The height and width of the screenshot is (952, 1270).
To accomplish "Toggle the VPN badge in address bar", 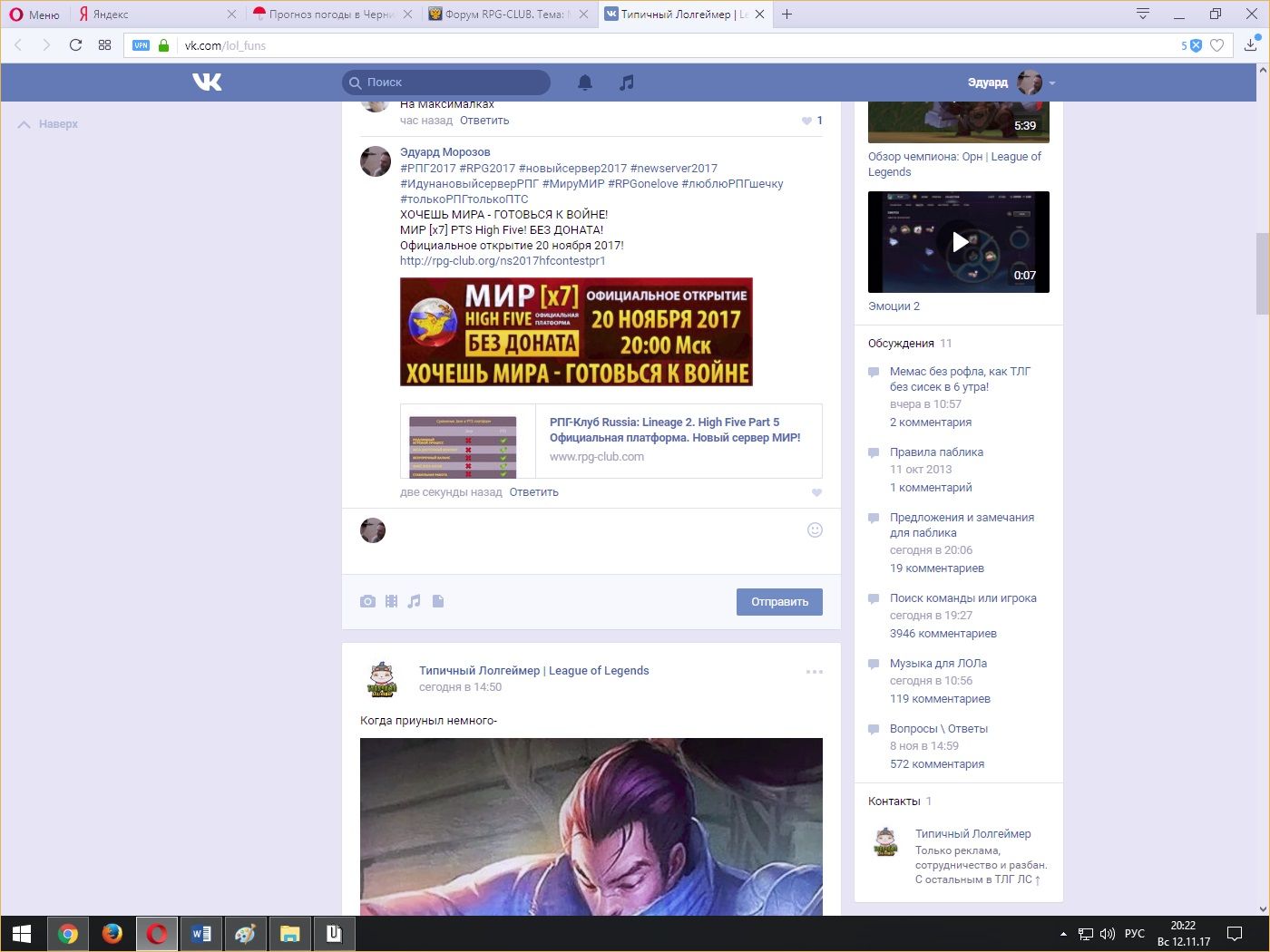I will [x=141, y=45].
